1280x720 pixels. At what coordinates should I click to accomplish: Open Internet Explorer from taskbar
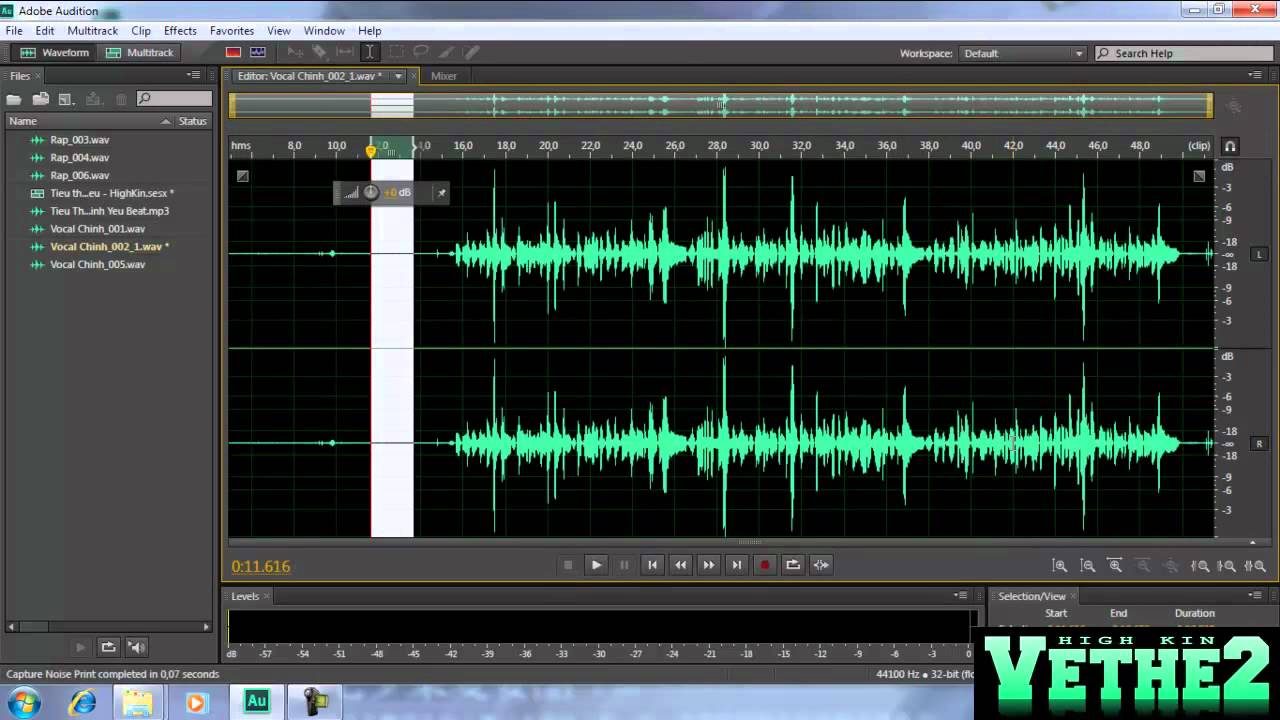click(x=83, y=702)
